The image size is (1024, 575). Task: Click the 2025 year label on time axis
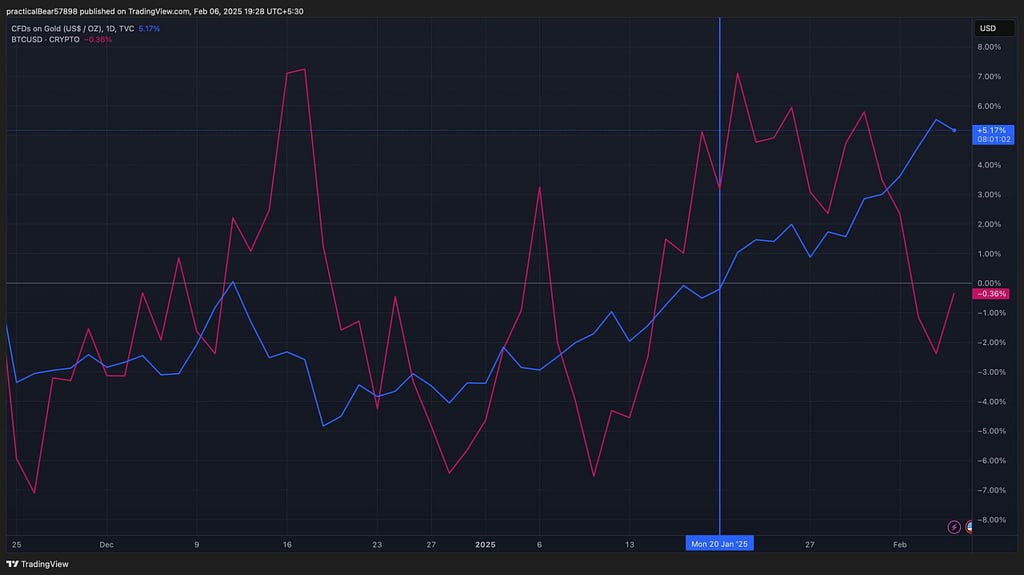tap(485, 545)
